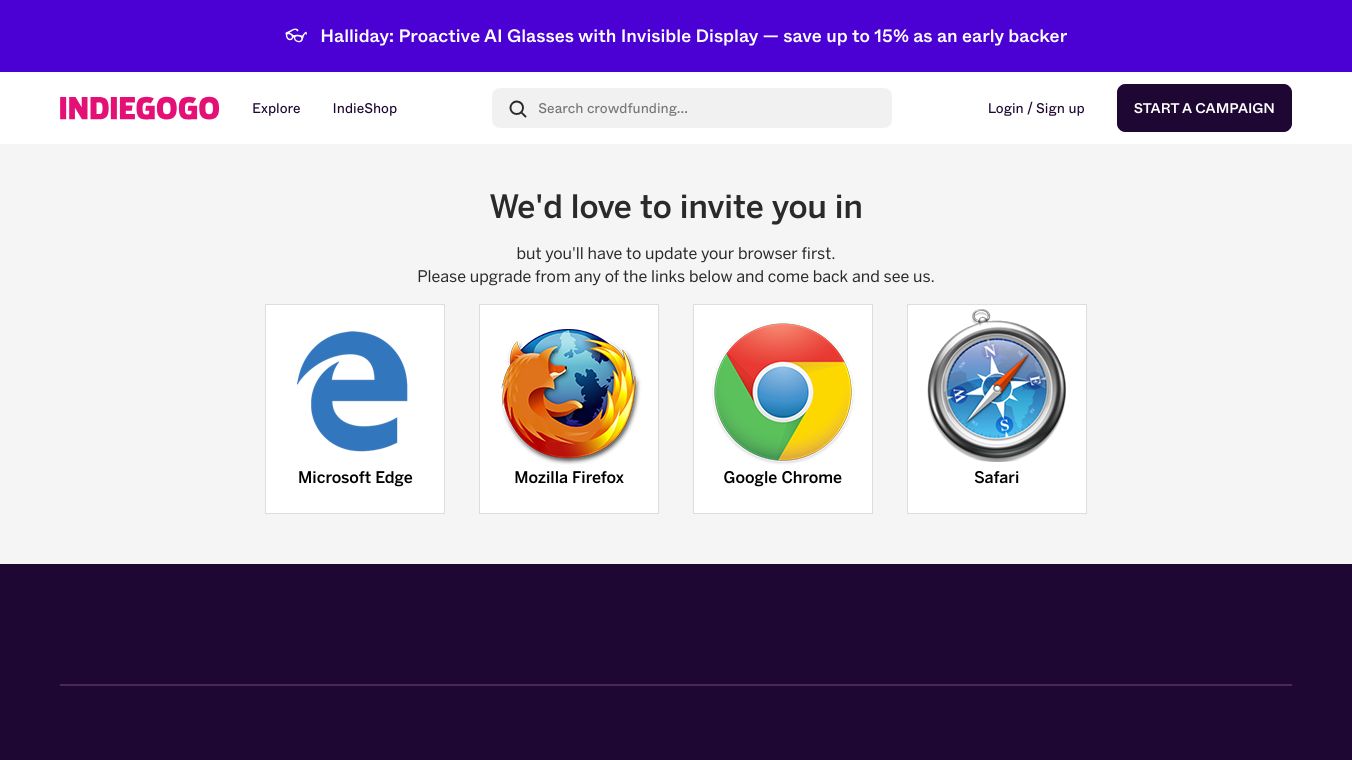The height and width of the screenshot is (760, 1352).
Task: Click the Indiegogo logo
Action: [x=139, y=108]
